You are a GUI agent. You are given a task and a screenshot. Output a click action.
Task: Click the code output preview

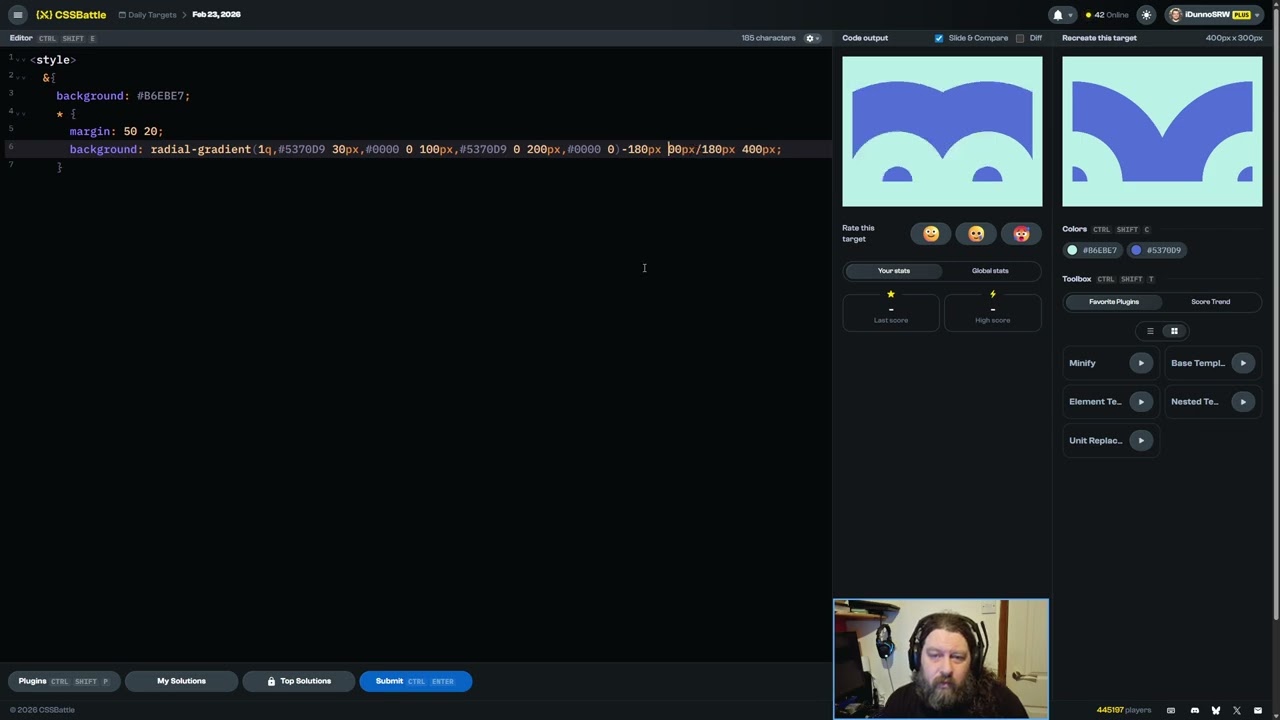(x=942, y=131)
